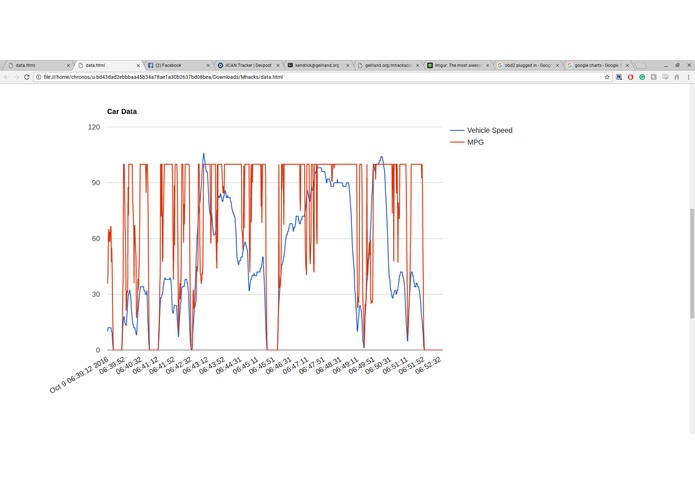This screenshot has width=695, height=494.
Task: Click the Car Data chart title
Action: tap(122, 112)
